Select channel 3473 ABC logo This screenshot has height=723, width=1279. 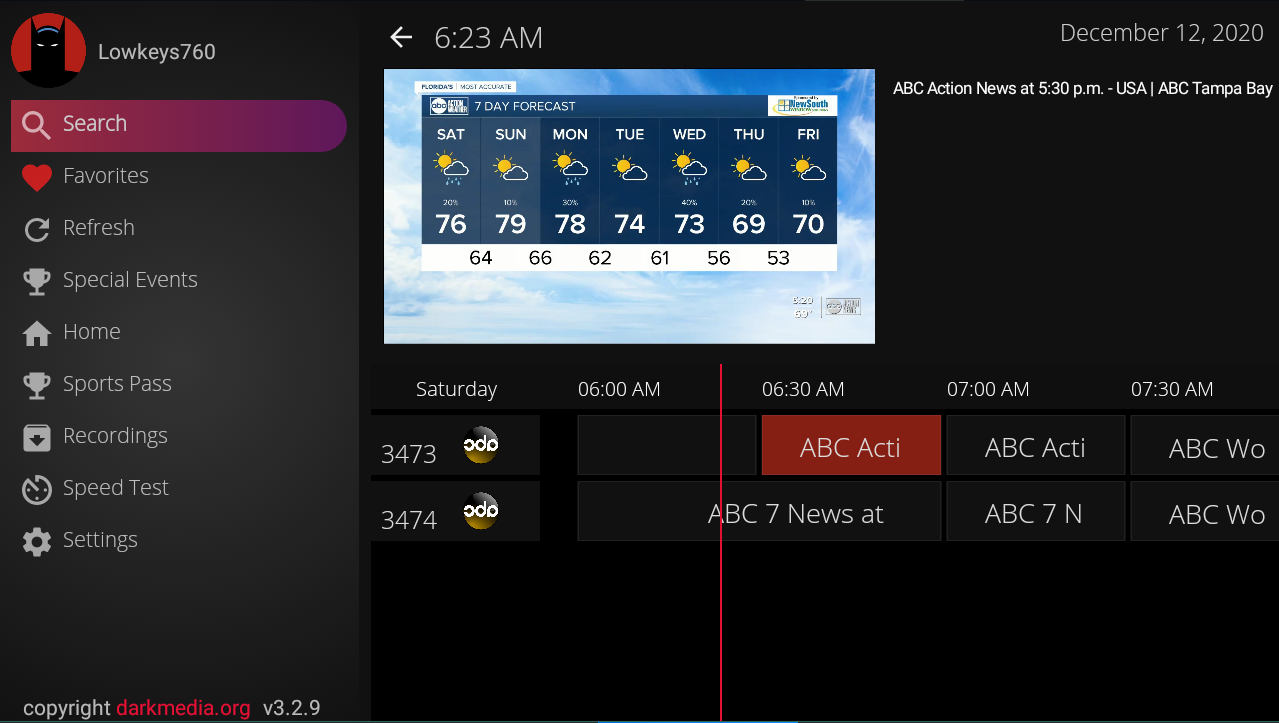[x=481, y=445]
